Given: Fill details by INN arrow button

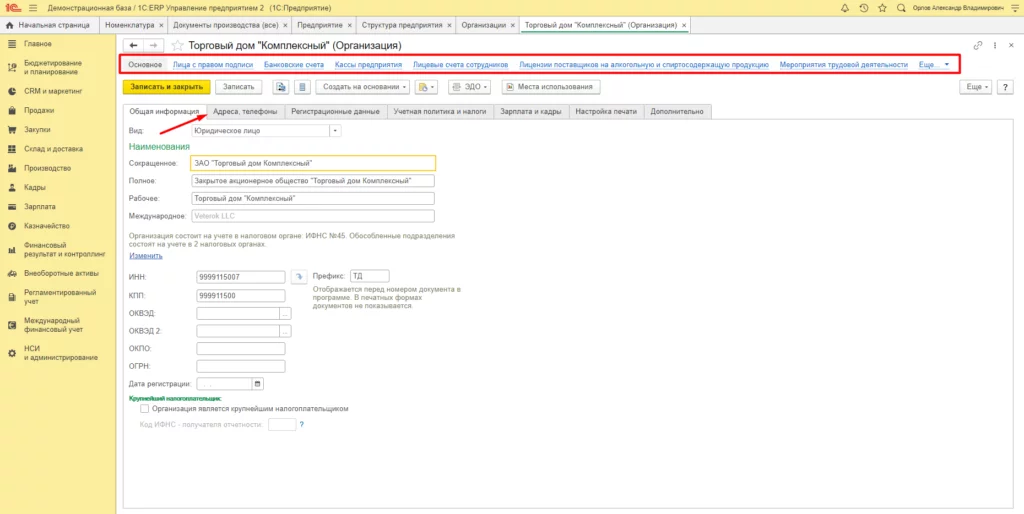Looking at the screenshot, I should [x=298, y=277].
